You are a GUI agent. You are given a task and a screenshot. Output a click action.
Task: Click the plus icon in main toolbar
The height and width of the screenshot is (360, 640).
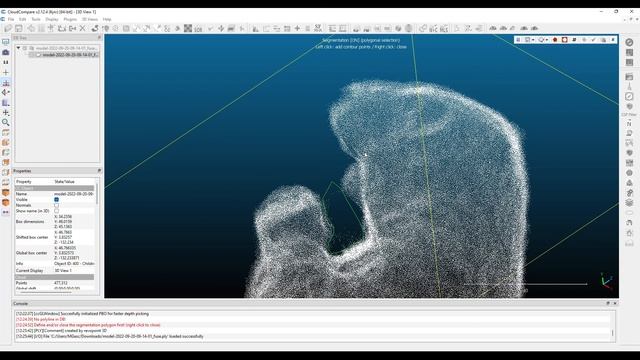pyautogui.click(x=297, y=28)
